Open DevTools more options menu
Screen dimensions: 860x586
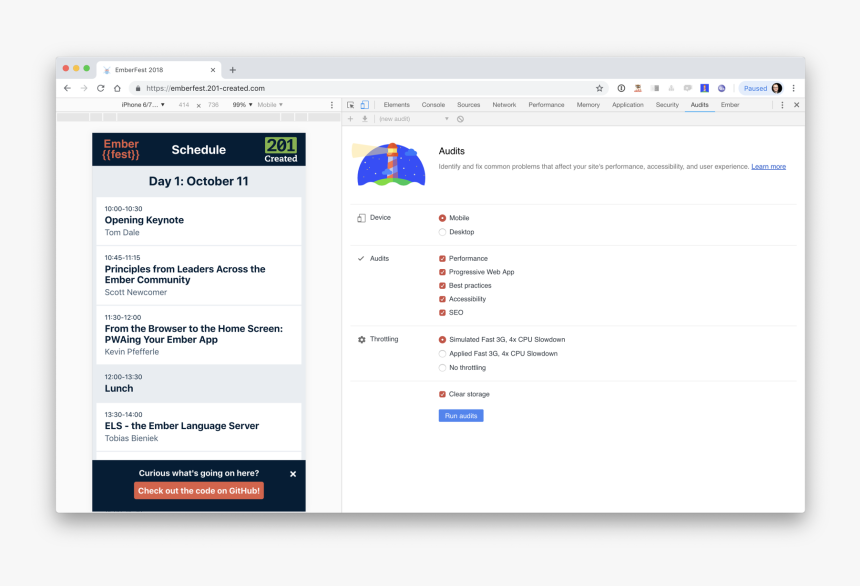(x=782, y=105)
